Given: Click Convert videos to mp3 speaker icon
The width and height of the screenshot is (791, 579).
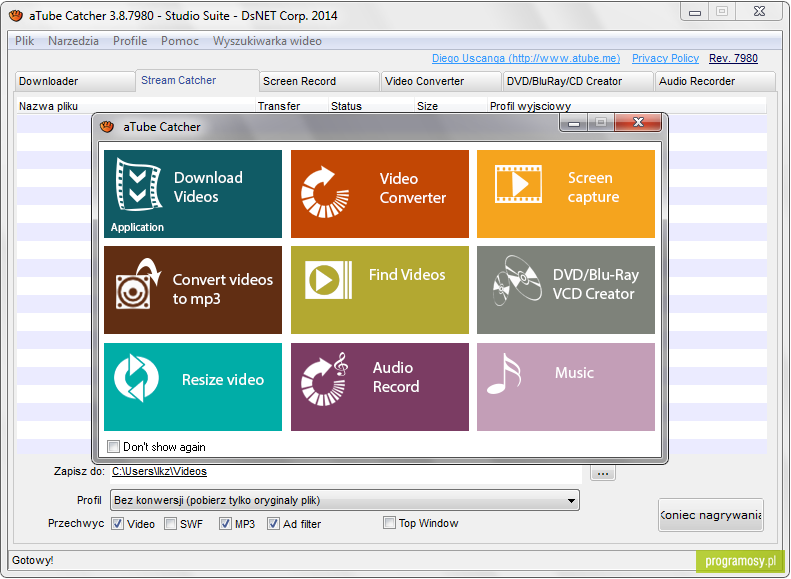Looking at the screenshot, I should tap(138, 283).
